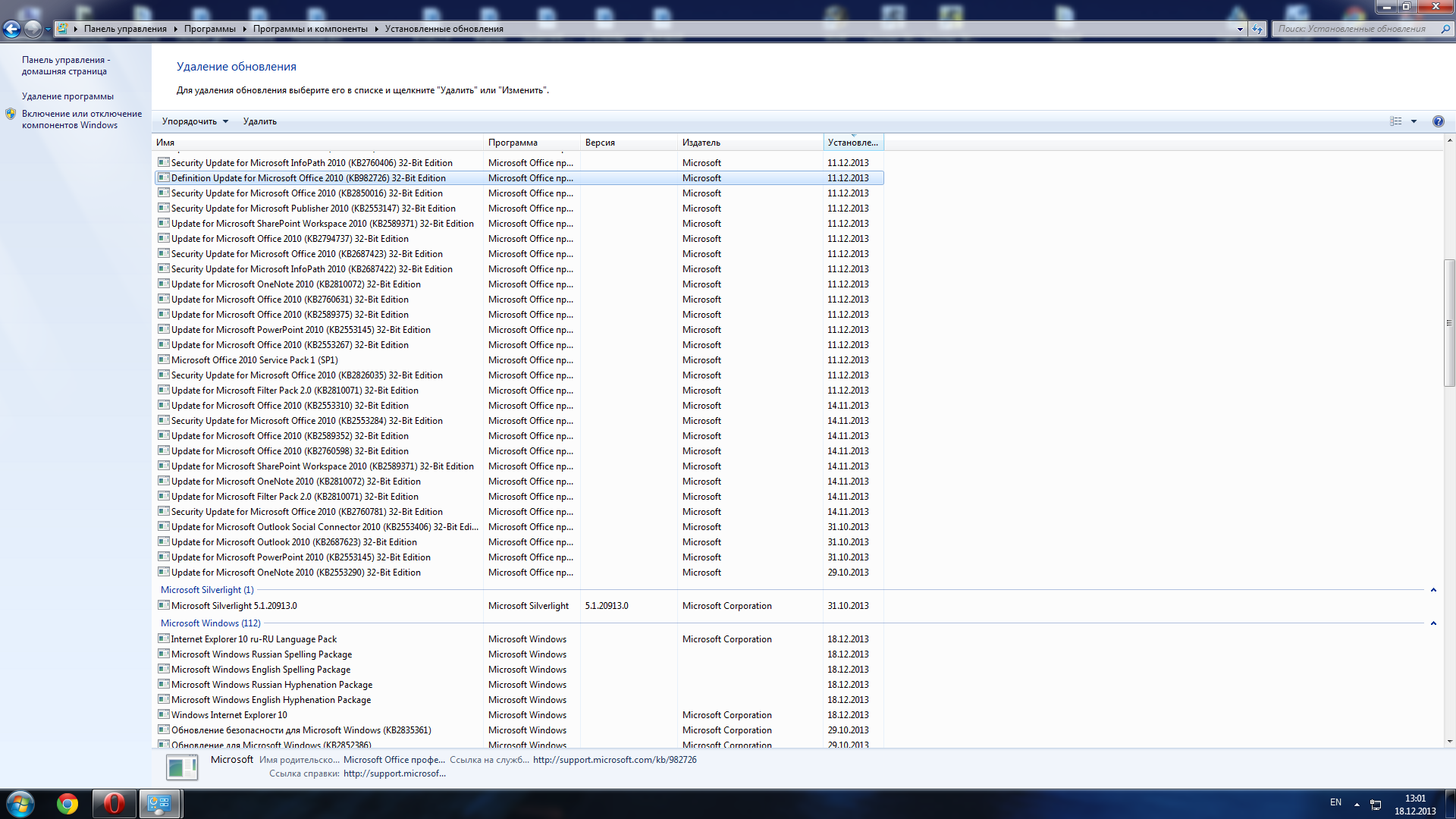Viewport: 1456px width, 819px height.
Task: Open the recent pages dropdown next to navigation arrows
Action: (48, 30)
